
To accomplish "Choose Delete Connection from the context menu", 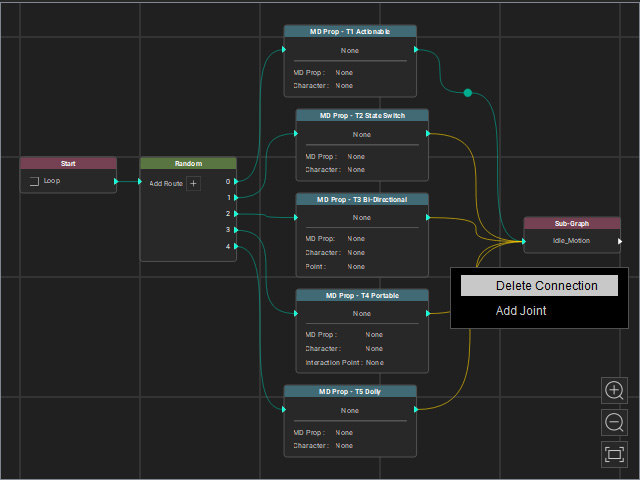I will point(539,286).
